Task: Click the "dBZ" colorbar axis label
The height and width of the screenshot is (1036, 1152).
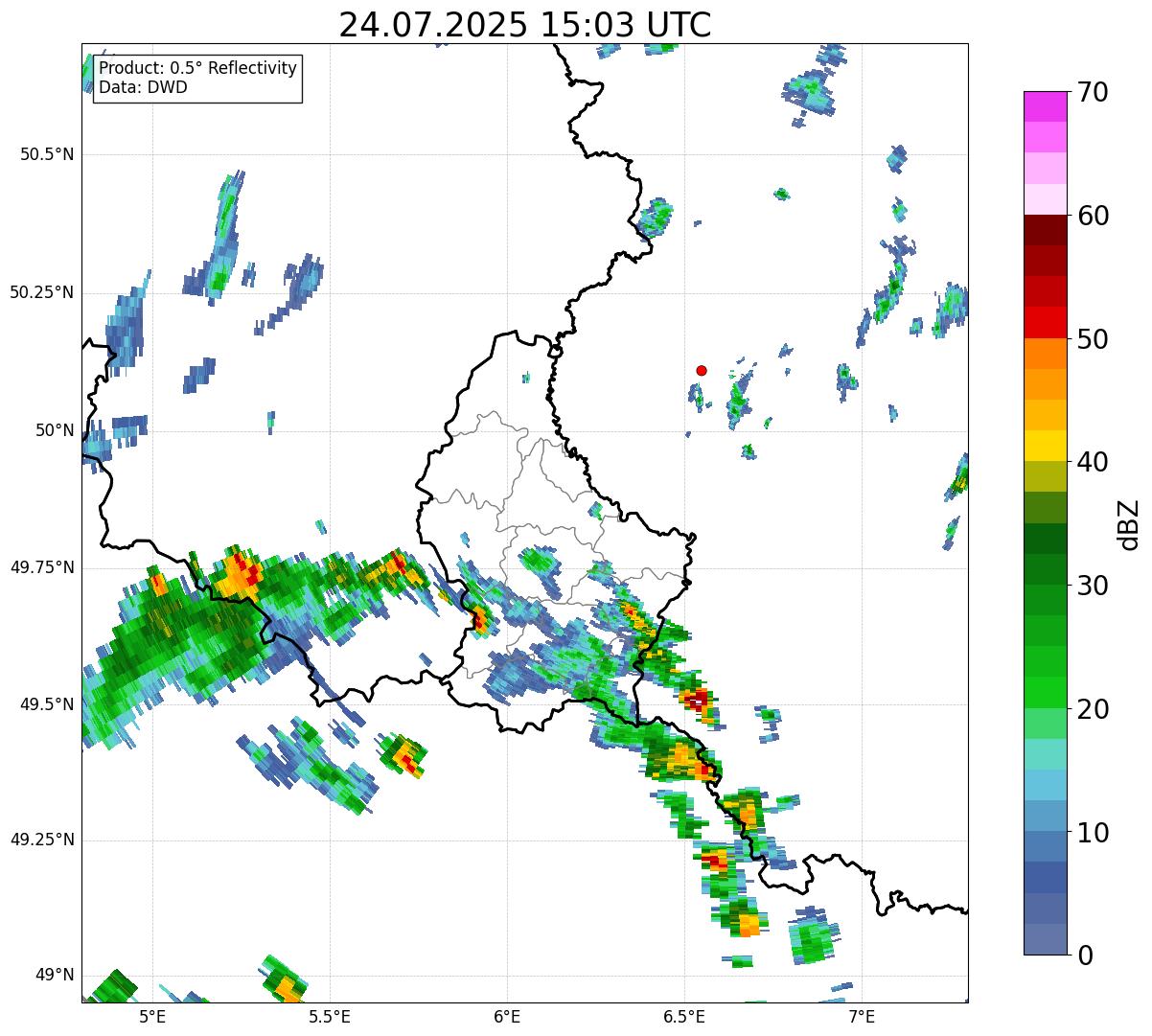Action: pyautogui.click(x=1128, y=523)
